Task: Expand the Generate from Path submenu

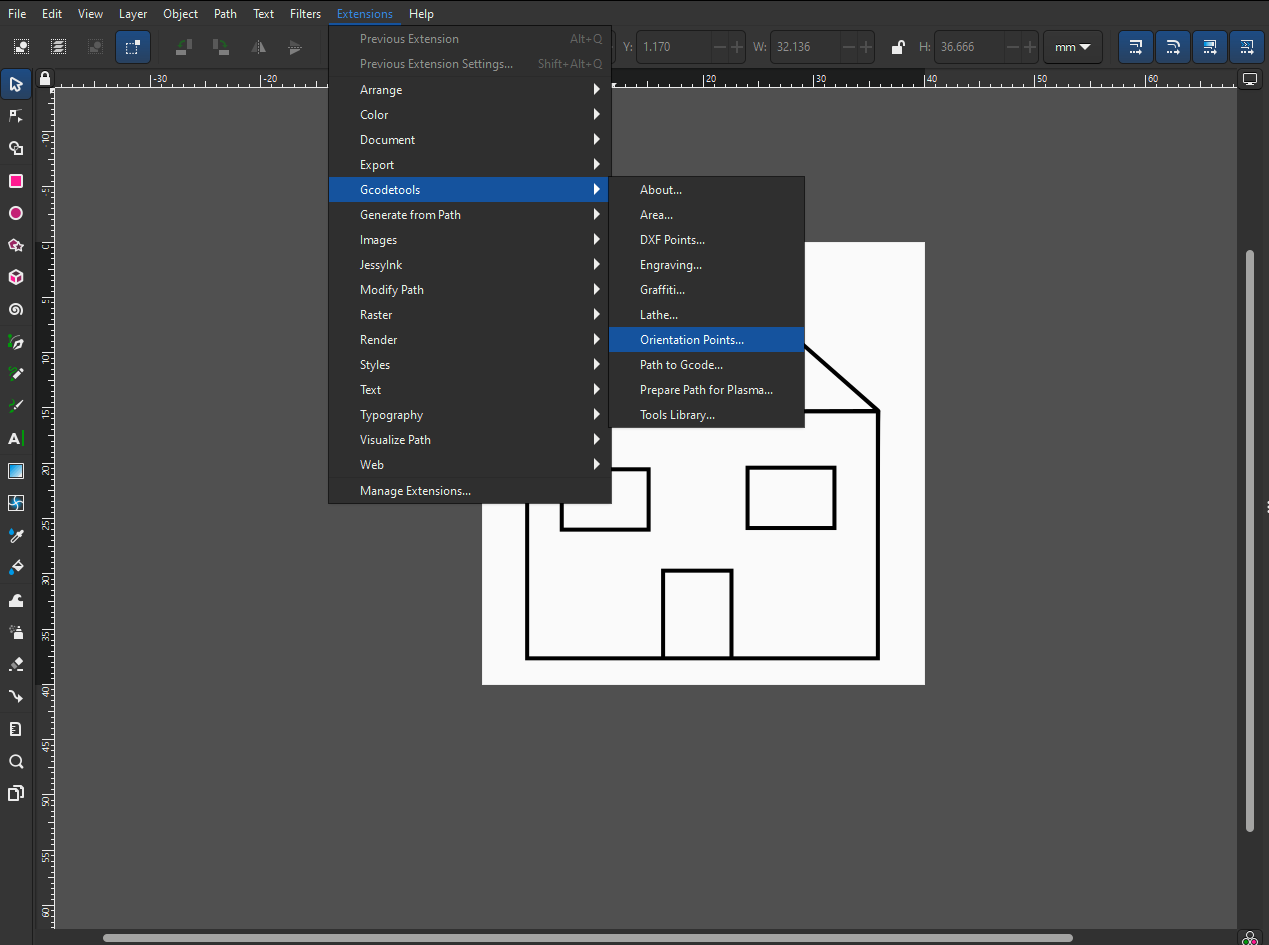Action: (x=469, y=215)
